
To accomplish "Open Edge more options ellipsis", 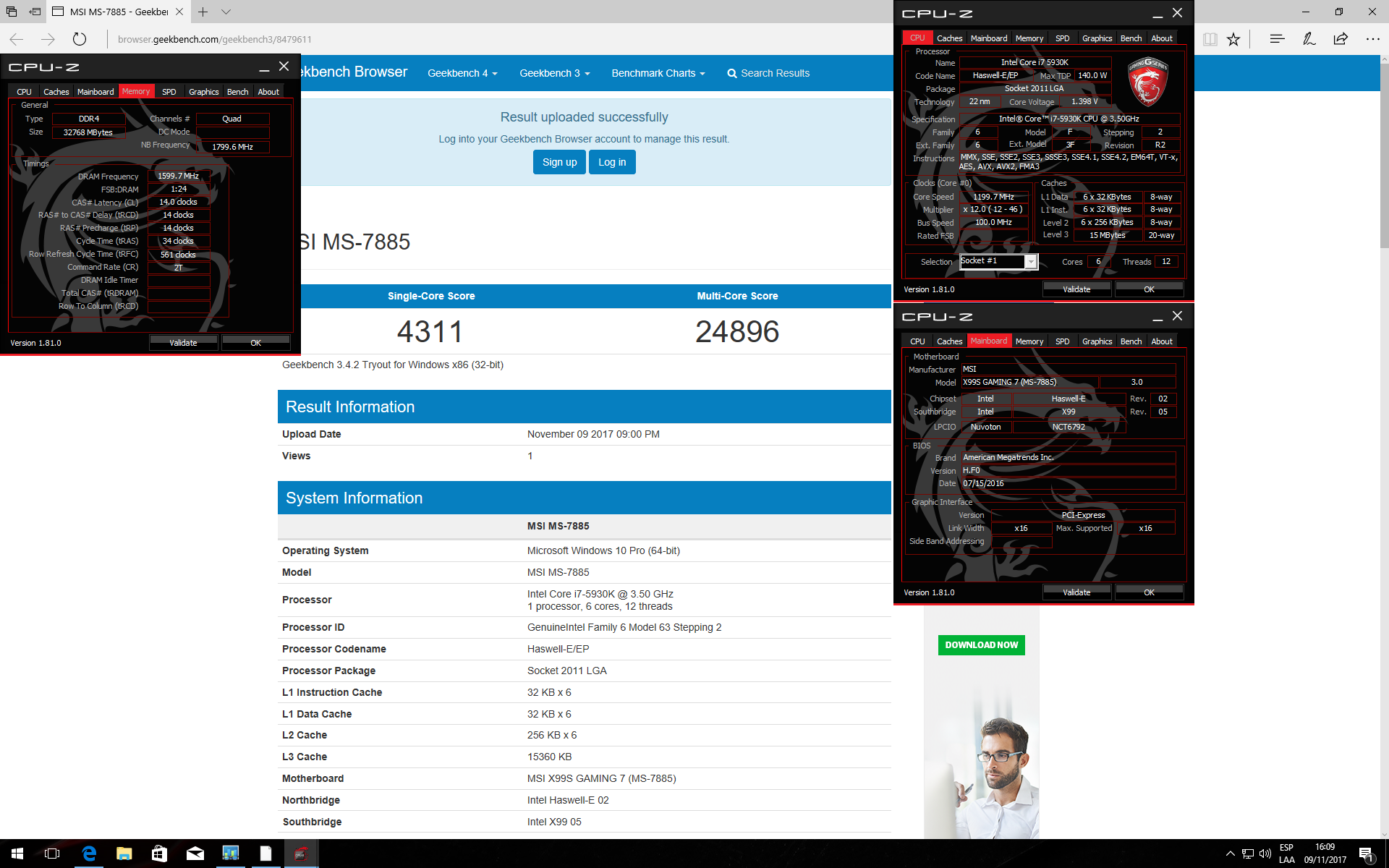I will pyautogui.click(x=1372, y=39).
